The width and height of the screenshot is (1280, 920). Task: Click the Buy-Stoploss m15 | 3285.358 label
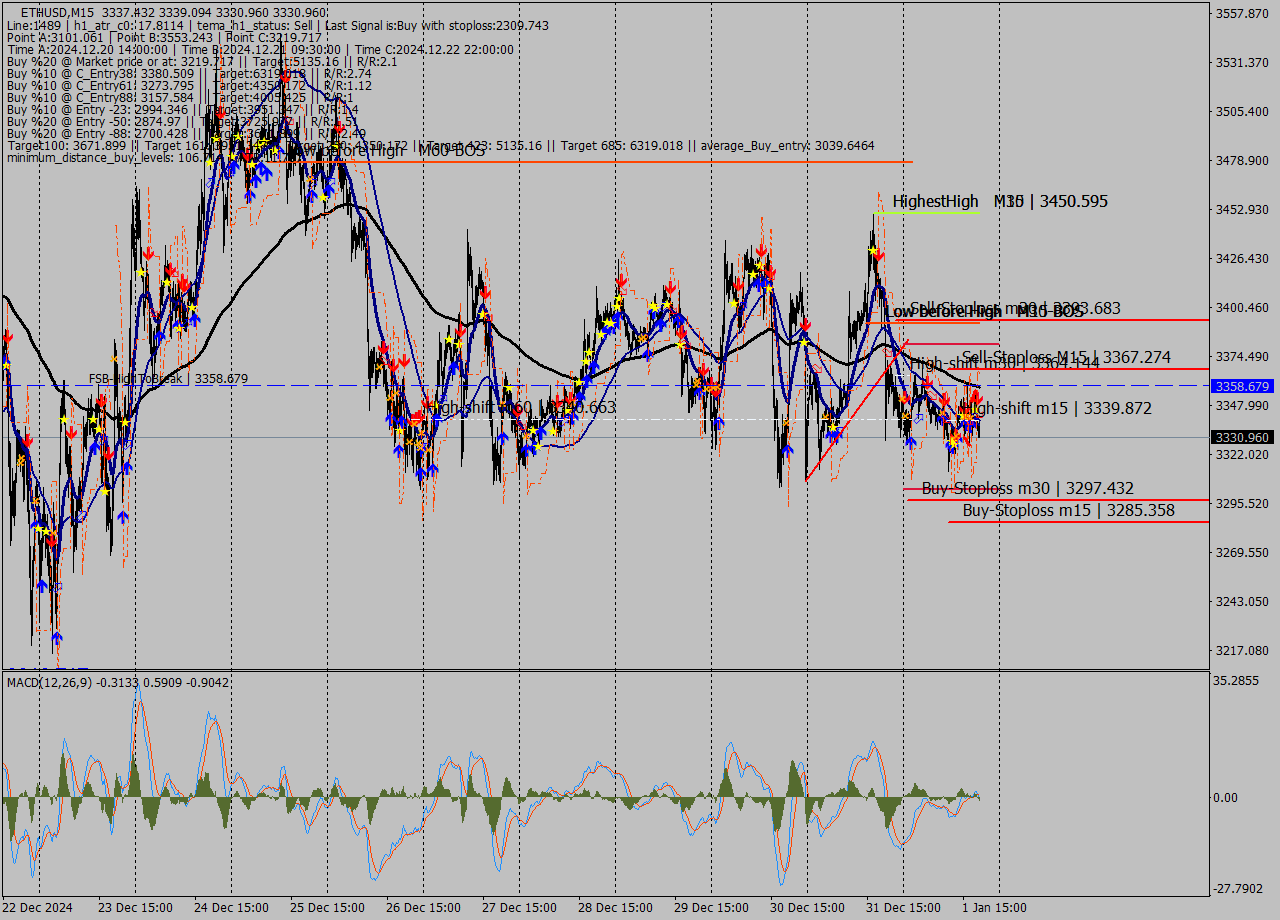tap(1068, 510)
